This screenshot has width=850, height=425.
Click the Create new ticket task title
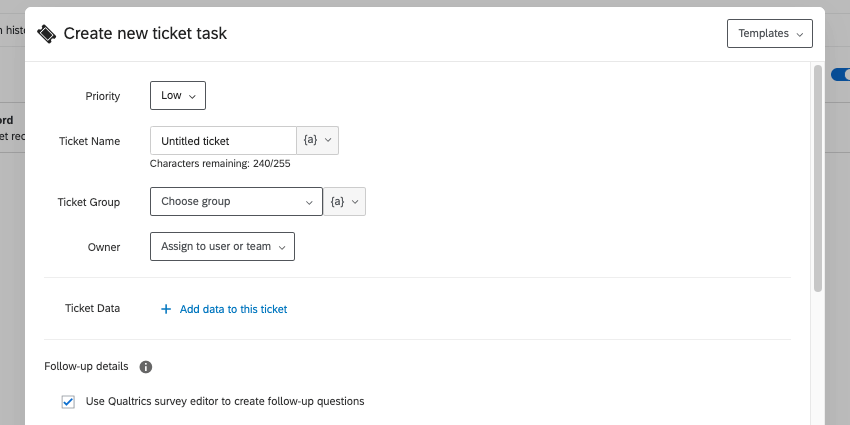(145, 33)
